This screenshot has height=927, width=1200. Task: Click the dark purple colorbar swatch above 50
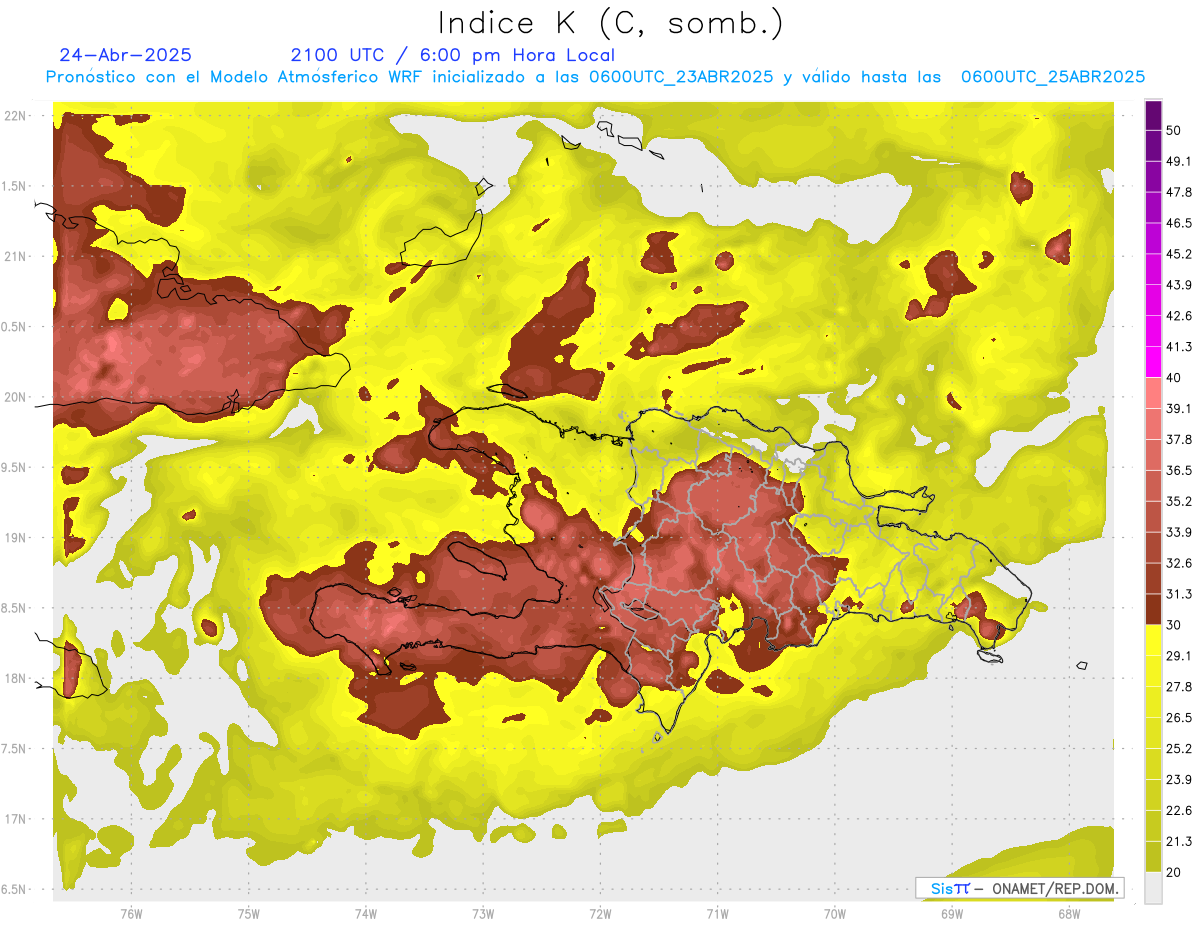click(1153, 116)
